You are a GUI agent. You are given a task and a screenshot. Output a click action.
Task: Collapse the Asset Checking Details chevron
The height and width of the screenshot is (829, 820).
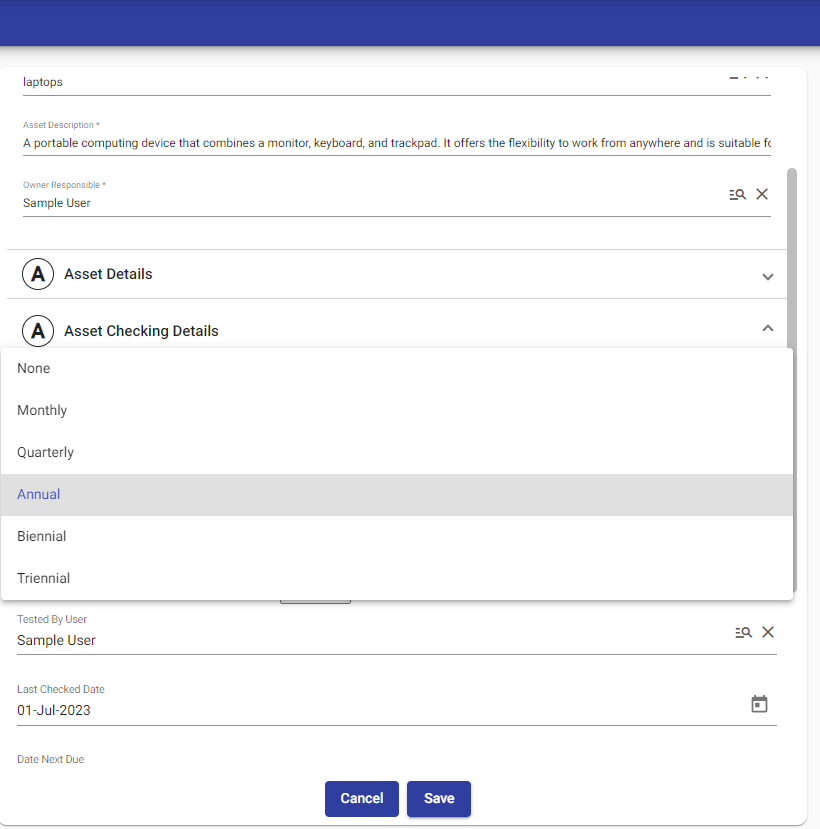click(767, 328)
